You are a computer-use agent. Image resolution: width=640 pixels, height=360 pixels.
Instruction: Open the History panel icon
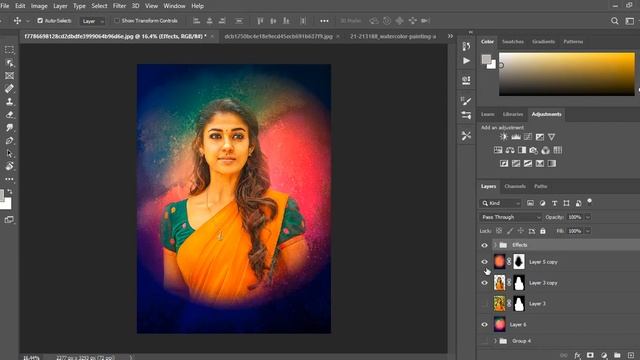point(466,47)
